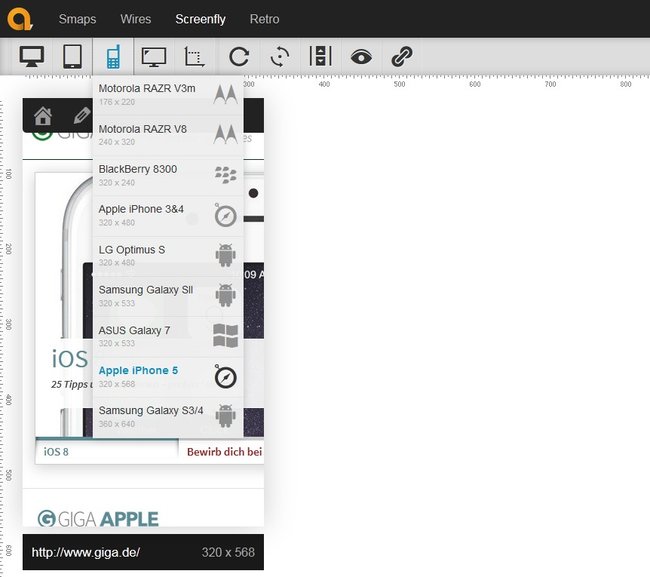This screenshot has width=650, height=577.
Task: Open the desktop monitor device menu
Action: (x=32, y=56)
